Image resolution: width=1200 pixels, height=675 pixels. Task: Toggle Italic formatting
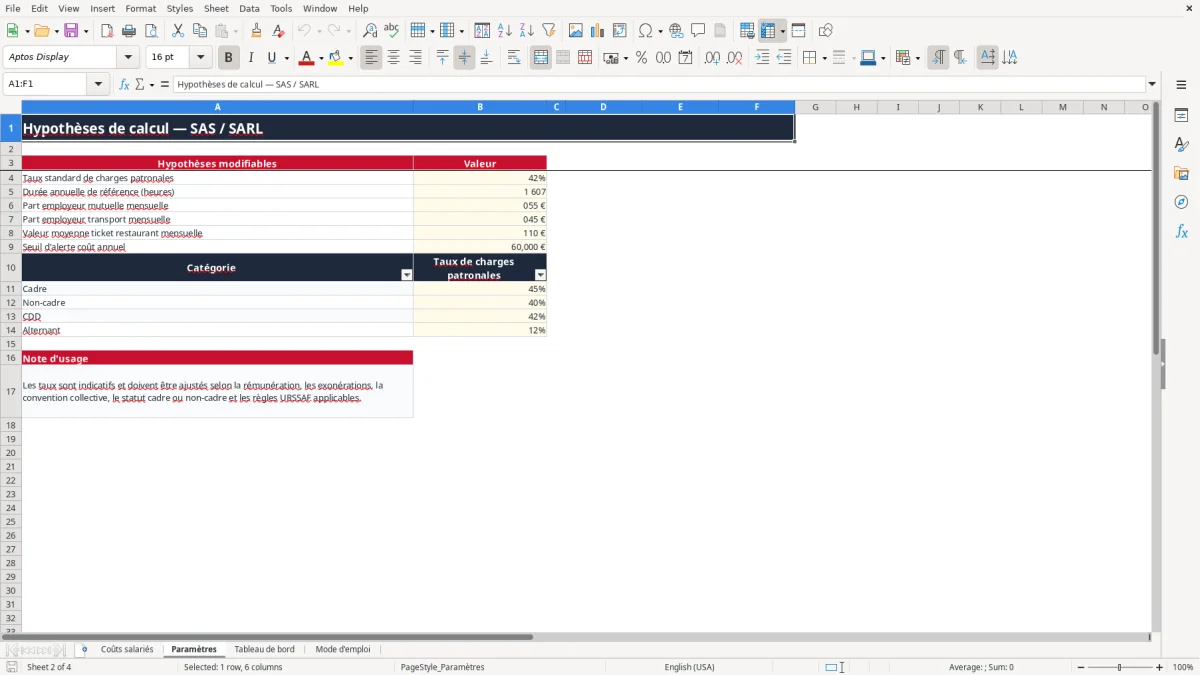[x=251, y=58]
